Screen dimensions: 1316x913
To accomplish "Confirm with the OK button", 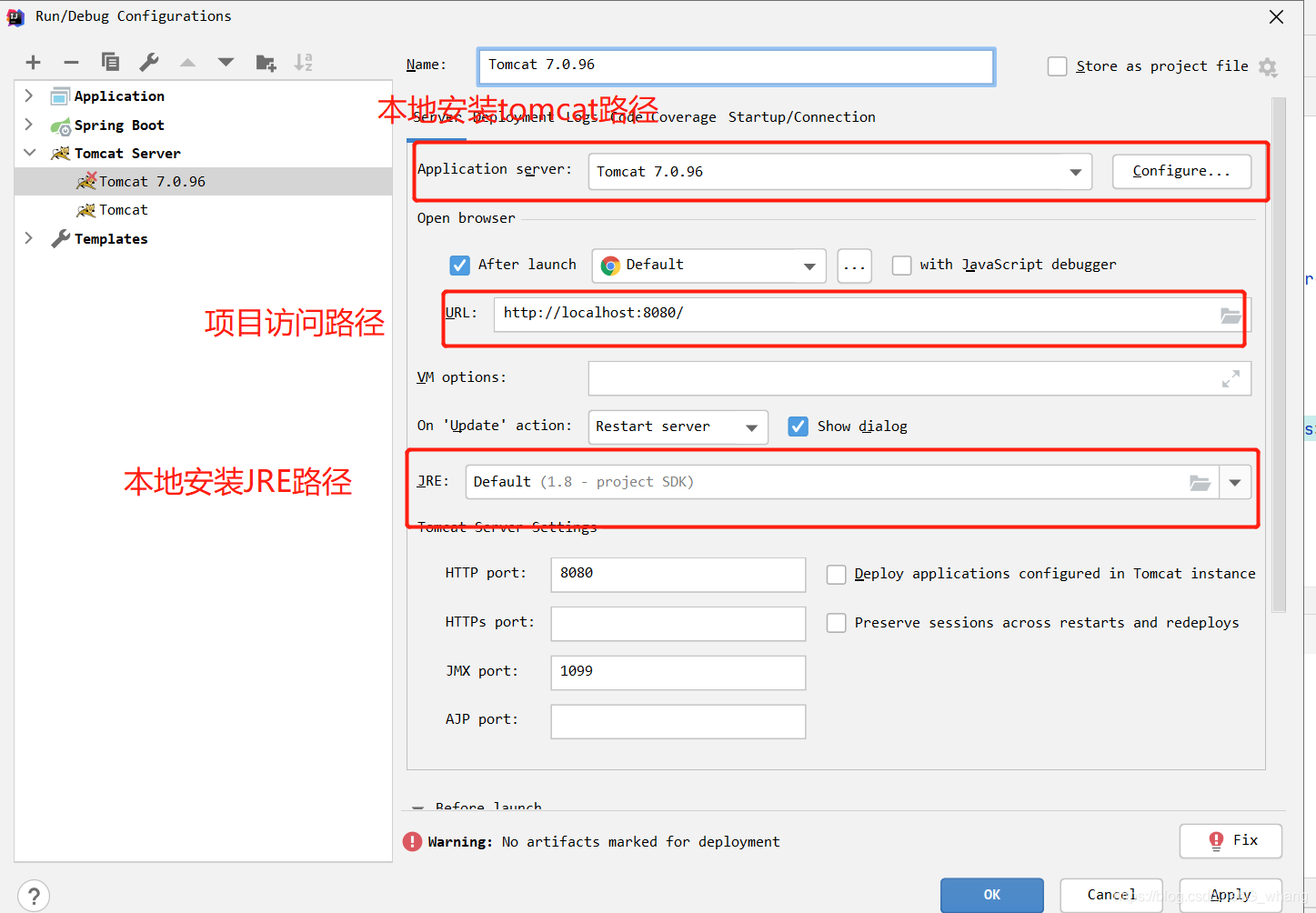I will 991,895.
